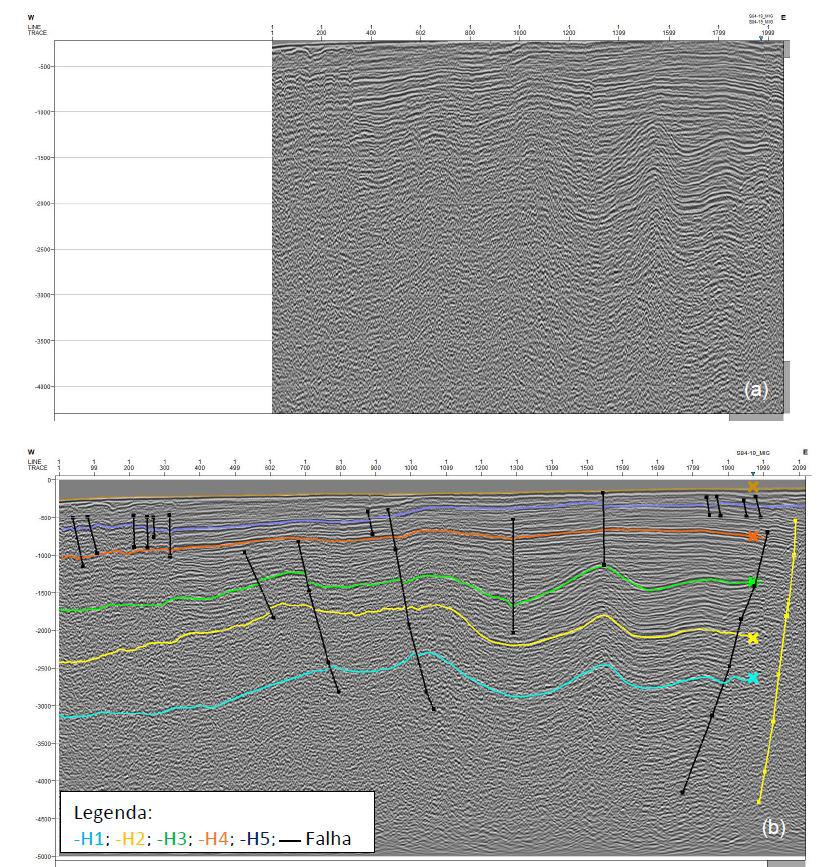Click trace tick 900 on the axis

[376, 468]
